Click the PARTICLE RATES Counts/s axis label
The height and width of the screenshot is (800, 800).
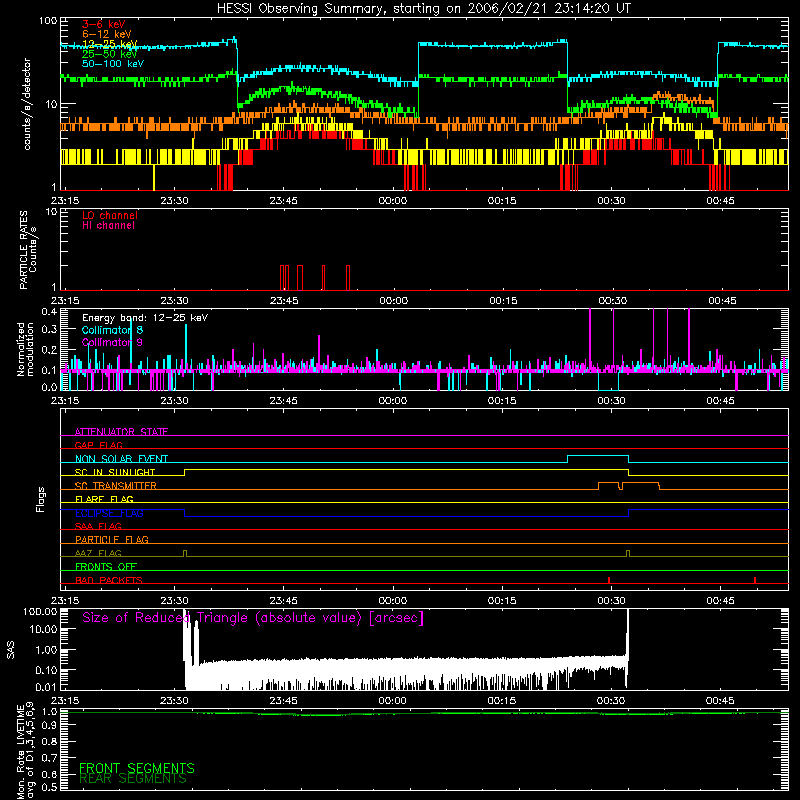pos(28,250)
